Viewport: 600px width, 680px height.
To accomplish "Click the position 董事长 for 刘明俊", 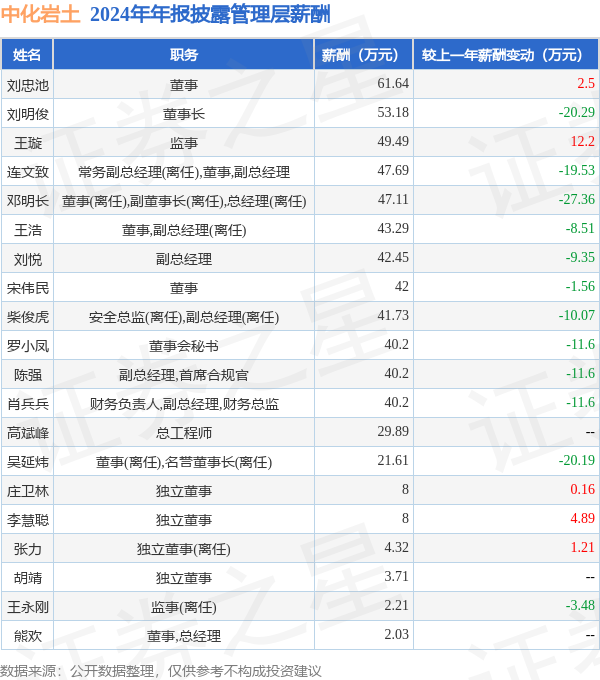I will [x=184, y=114].
